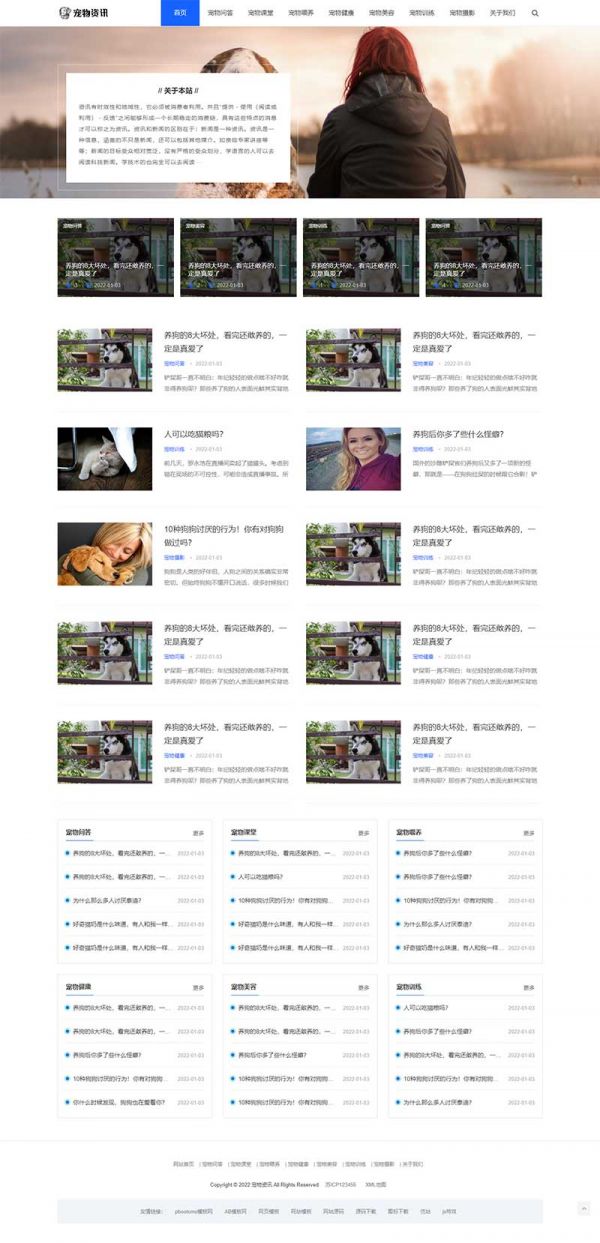Image resolution: width=600 pixels, height=1243 pixels.
Task: Open the last featured card in the top row
Action: [x=484, y=257]
